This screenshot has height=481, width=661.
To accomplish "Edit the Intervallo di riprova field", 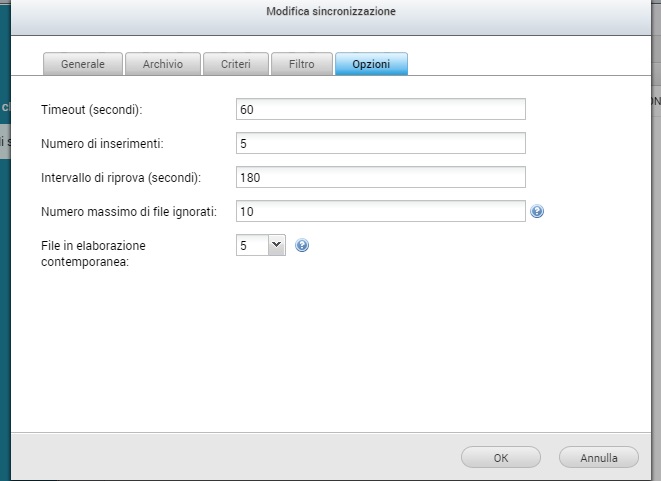I will point(381,177).
